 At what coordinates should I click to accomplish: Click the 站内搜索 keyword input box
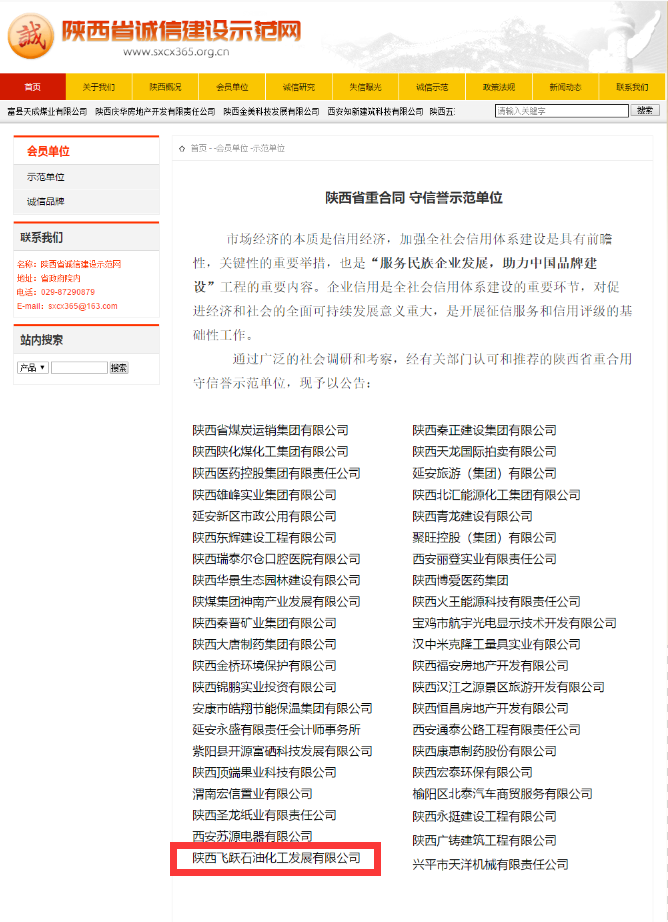79,368
